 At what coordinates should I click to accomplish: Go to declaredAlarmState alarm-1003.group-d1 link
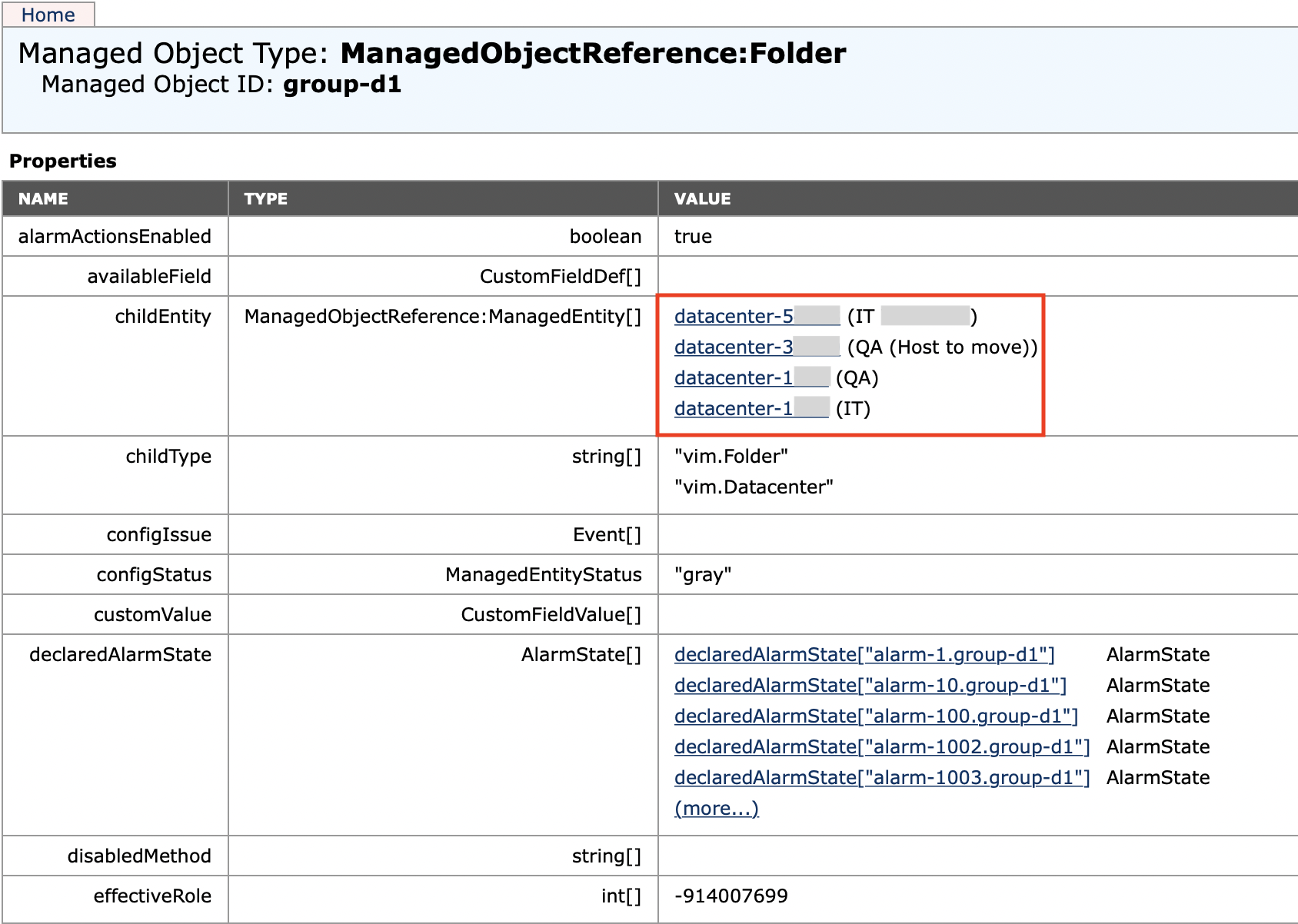(882, 777)
